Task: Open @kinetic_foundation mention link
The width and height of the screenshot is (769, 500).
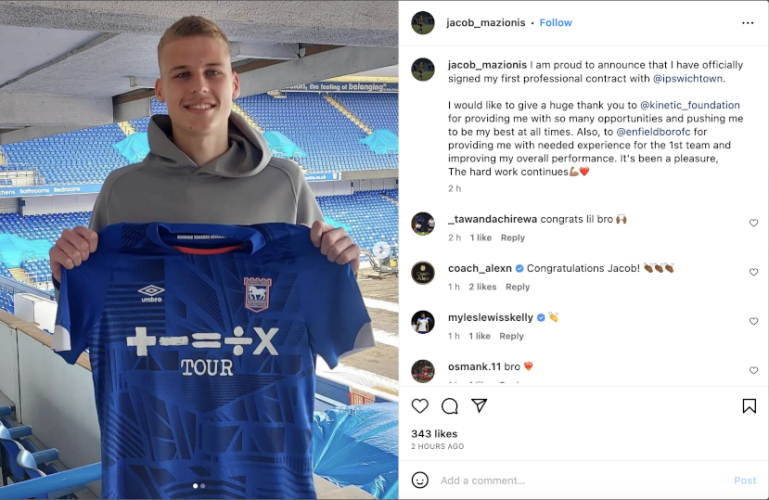Action: (x=690, y=105)
